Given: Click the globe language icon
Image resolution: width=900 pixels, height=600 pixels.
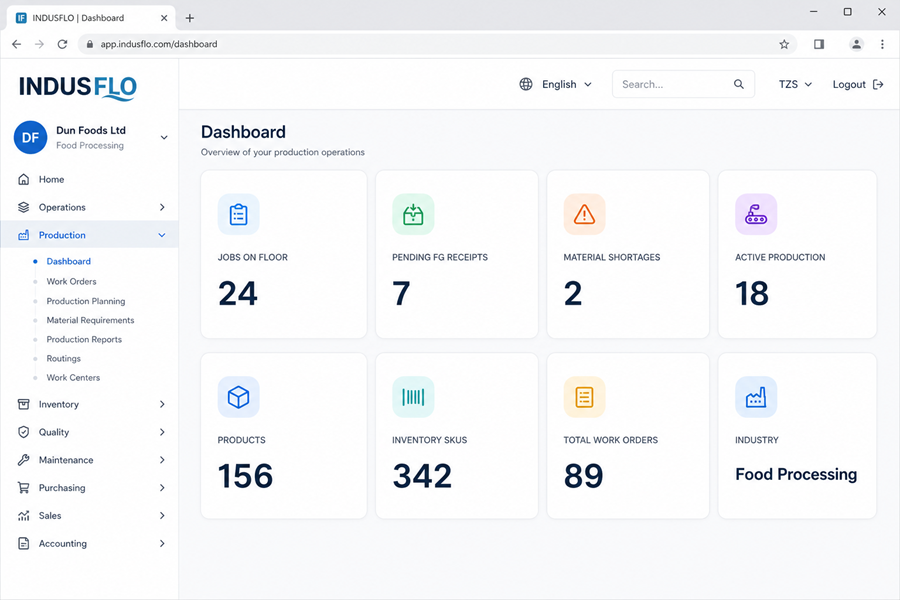Looking at the screenshot, I should click(526, 84).
